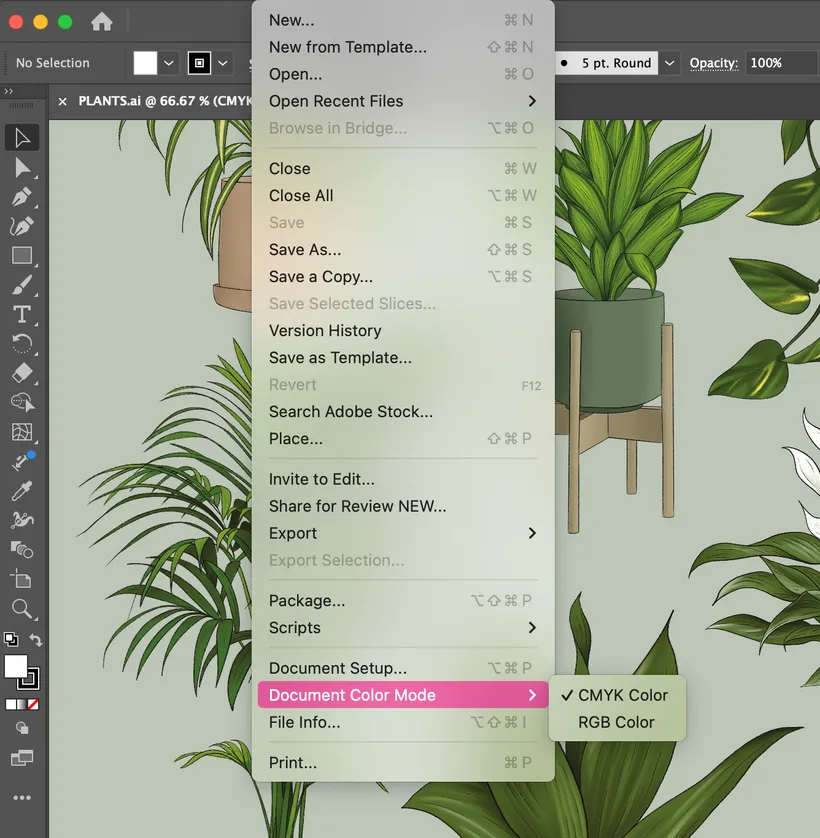Choose the Eraser tool
Screen dimensions: 820x838
coord(22,373)
